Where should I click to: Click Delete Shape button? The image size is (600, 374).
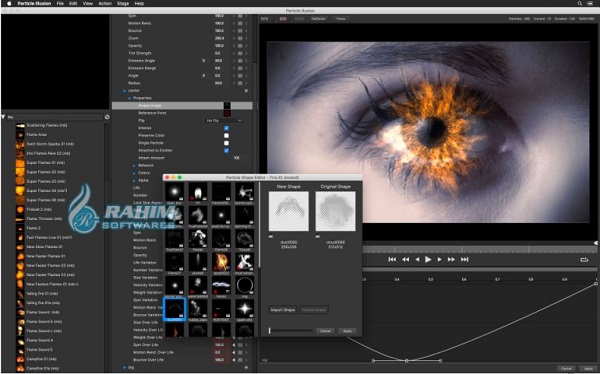pos(314,310)
